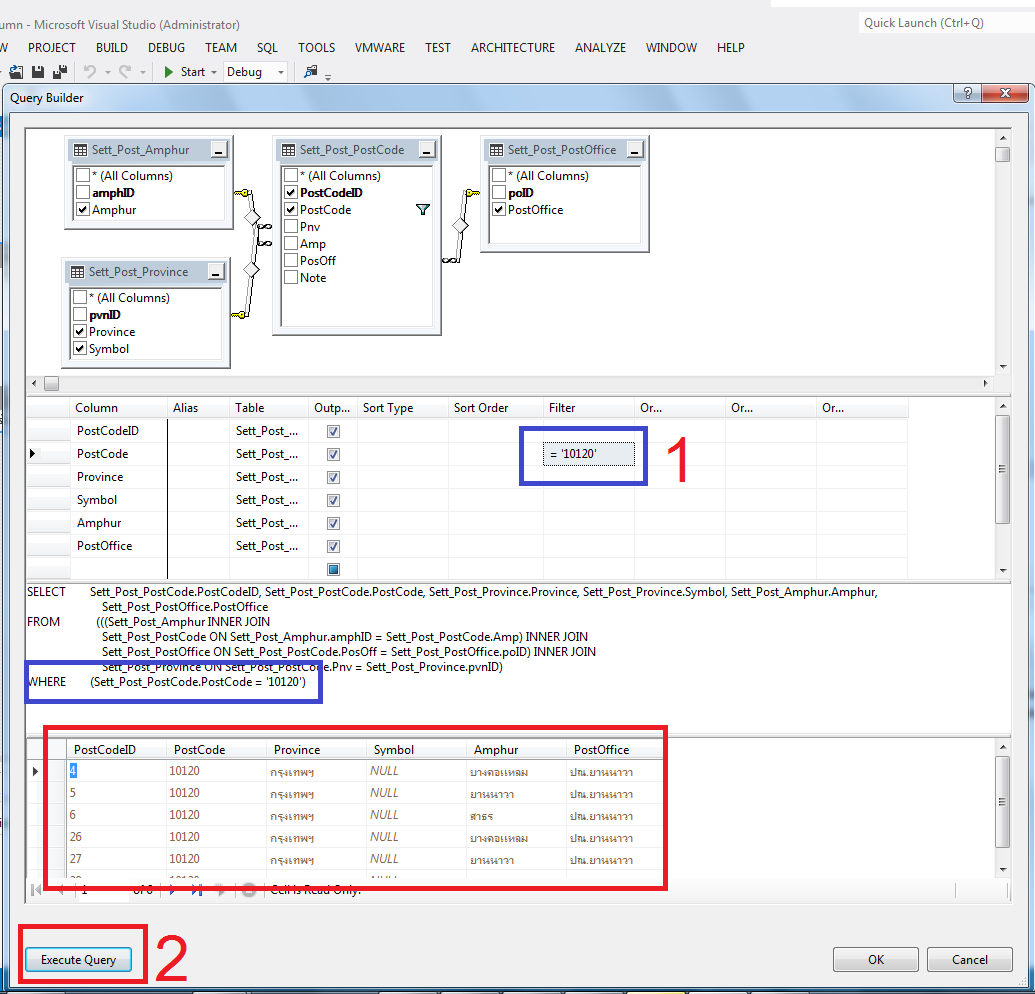Open the Debug configuration dropdown
This screenshot has height=994, width=1035.
(x=280, y=72)
